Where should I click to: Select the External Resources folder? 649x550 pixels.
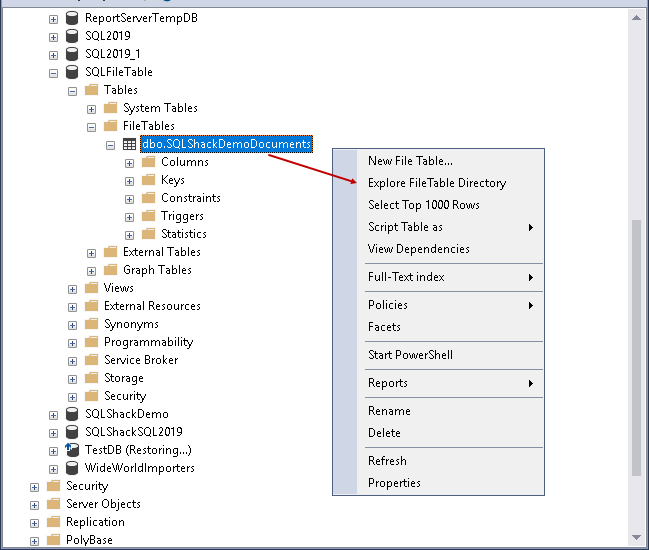point(152,306)
